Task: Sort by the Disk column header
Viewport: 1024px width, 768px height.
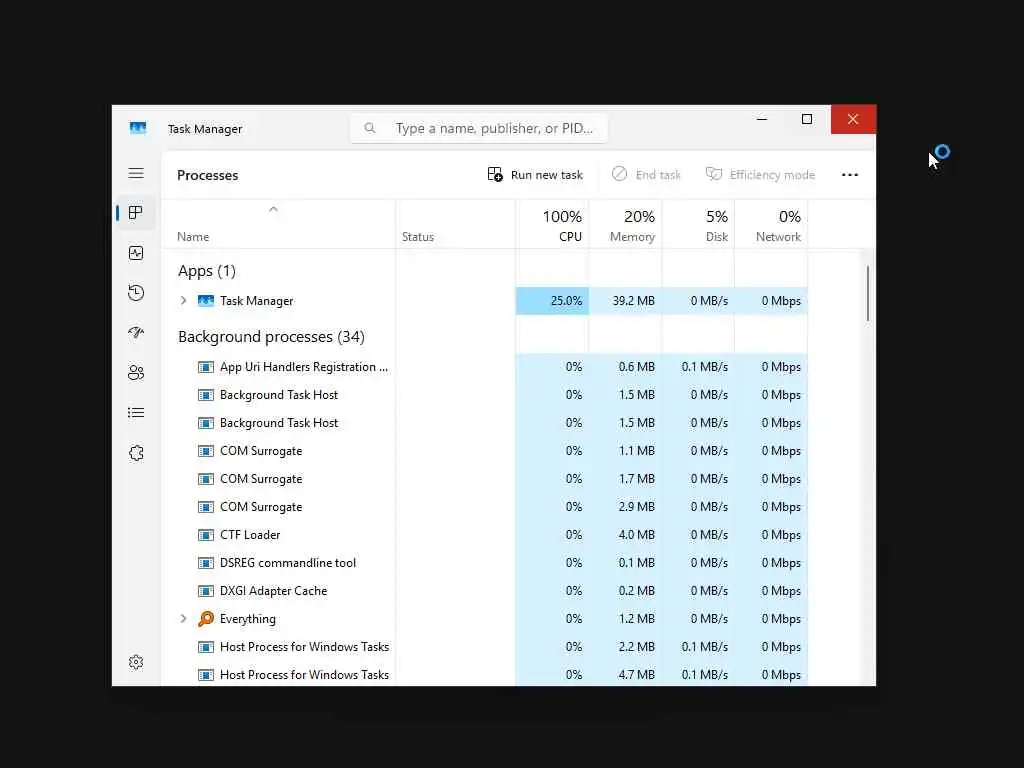Action: [699, 225]
